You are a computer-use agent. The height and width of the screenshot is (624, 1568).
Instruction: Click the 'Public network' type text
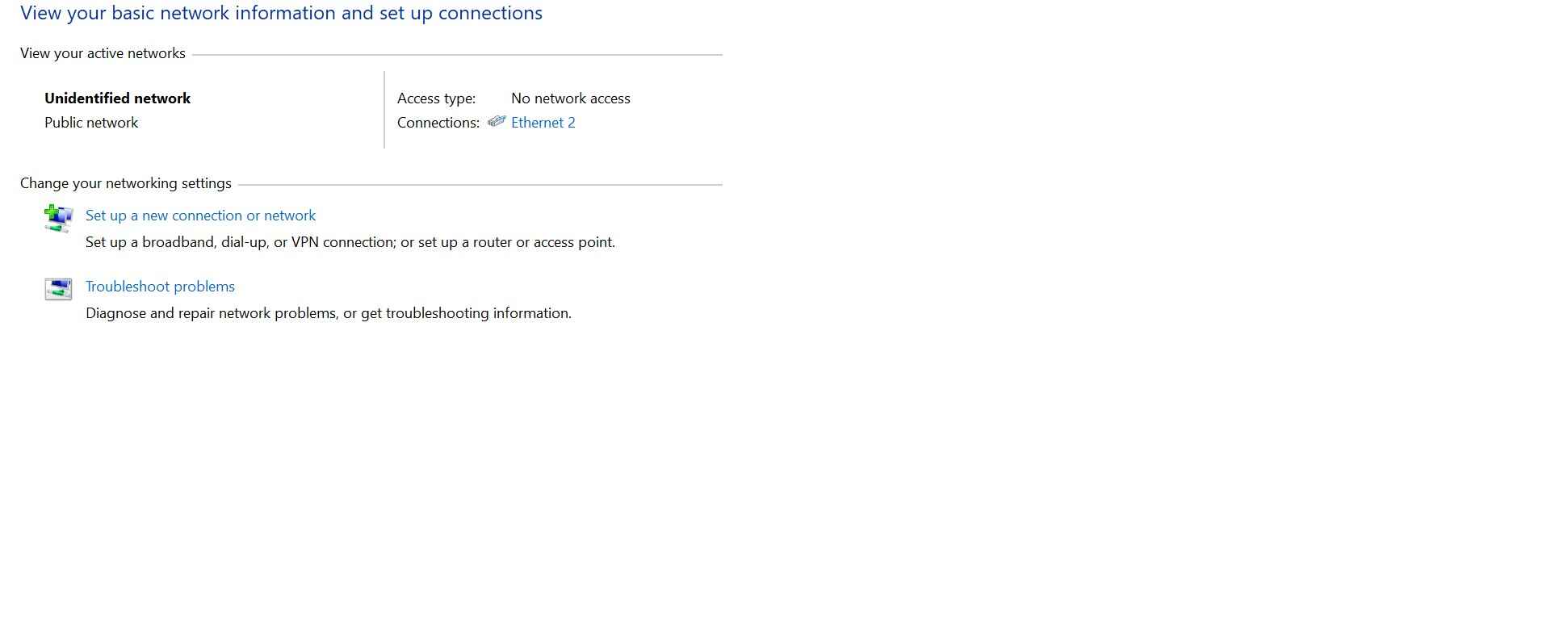(x=91, y=123)
